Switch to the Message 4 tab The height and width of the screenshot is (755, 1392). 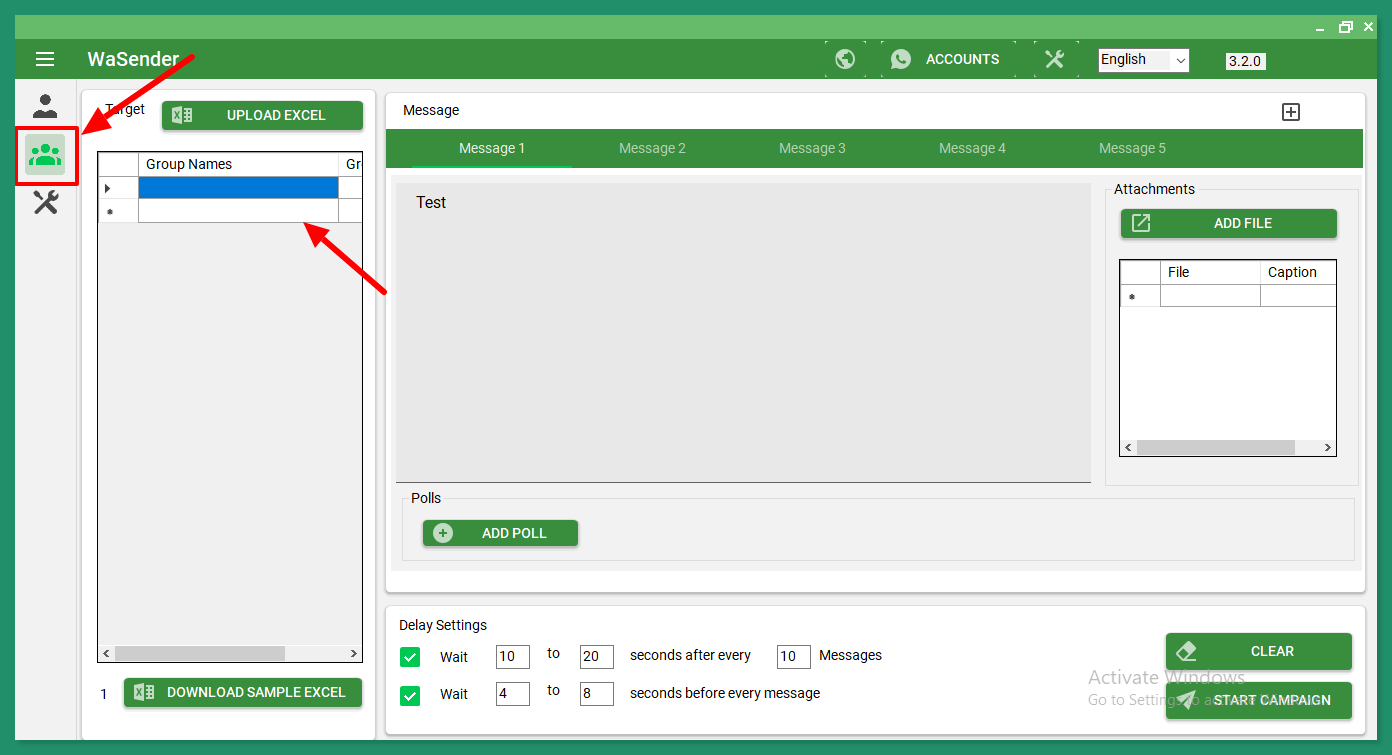pyautogui.click(x=972, y=148)
